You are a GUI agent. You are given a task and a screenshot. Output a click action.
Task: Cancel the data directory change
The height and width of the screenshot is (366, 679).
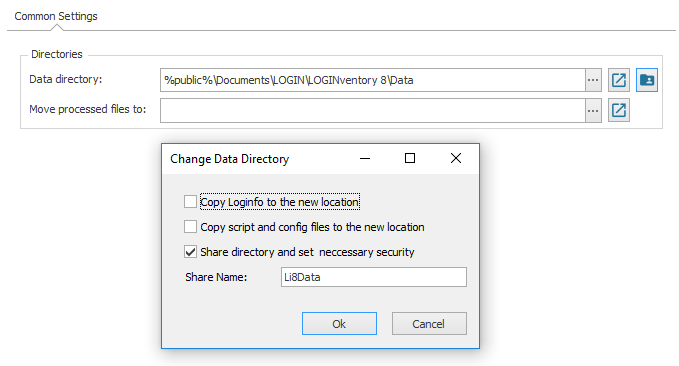click(429, 324)
